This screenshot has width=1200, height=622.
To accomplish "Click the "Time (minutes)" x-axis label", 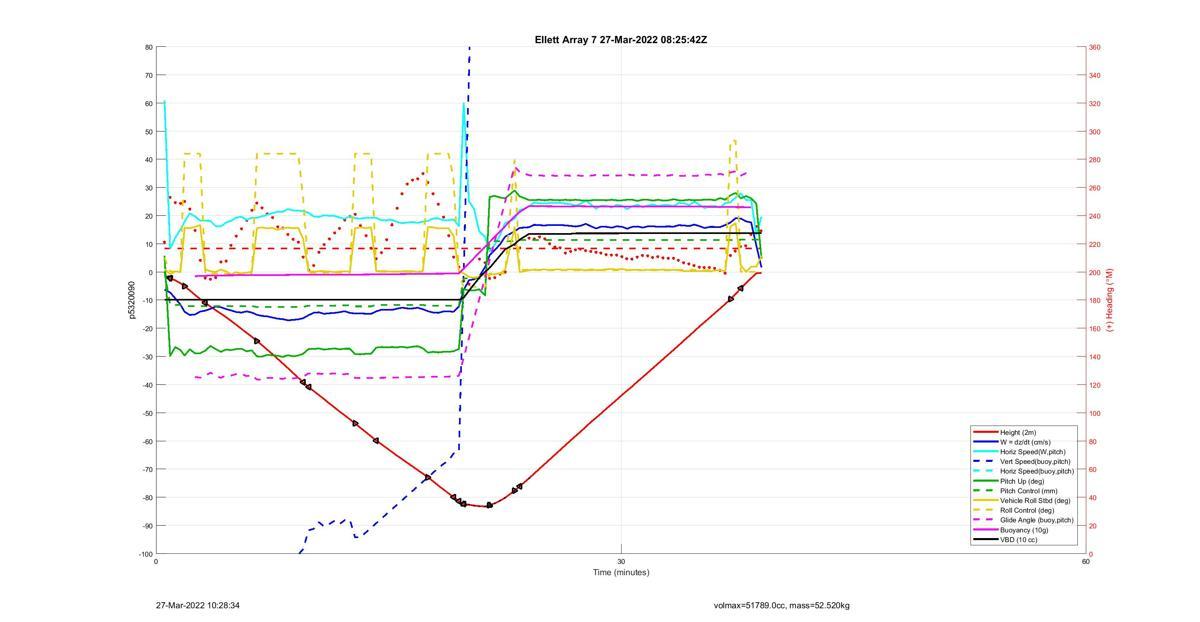I will click(621, 572).
